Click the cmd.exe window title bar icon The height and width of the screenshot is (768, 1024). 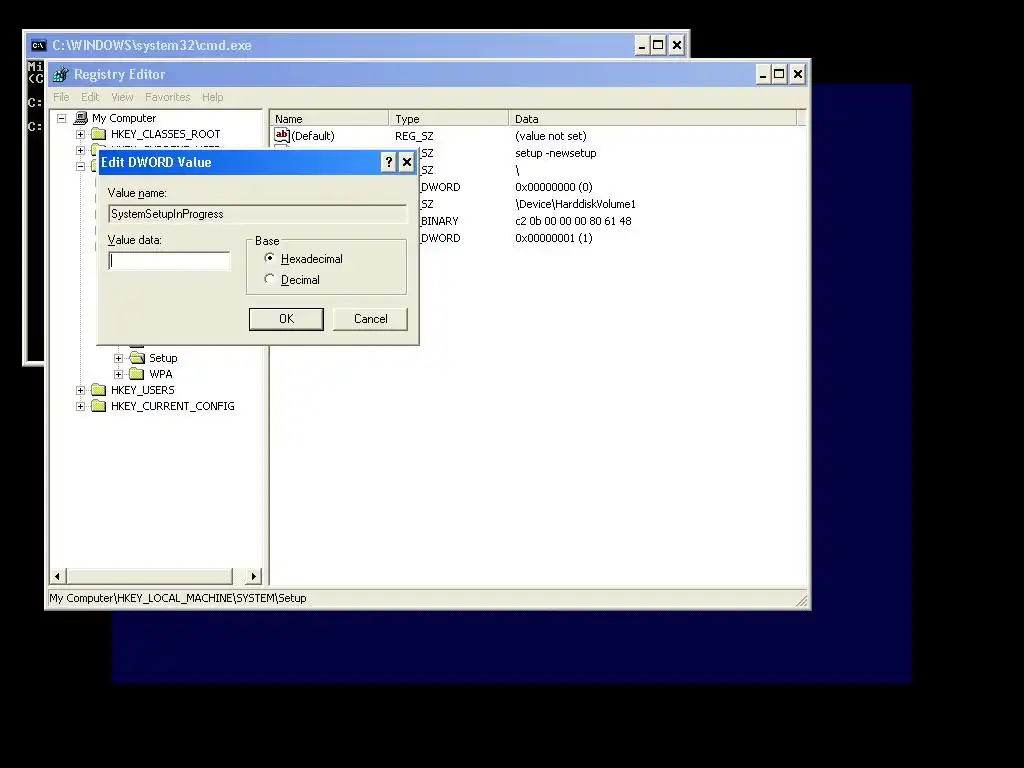39,45
